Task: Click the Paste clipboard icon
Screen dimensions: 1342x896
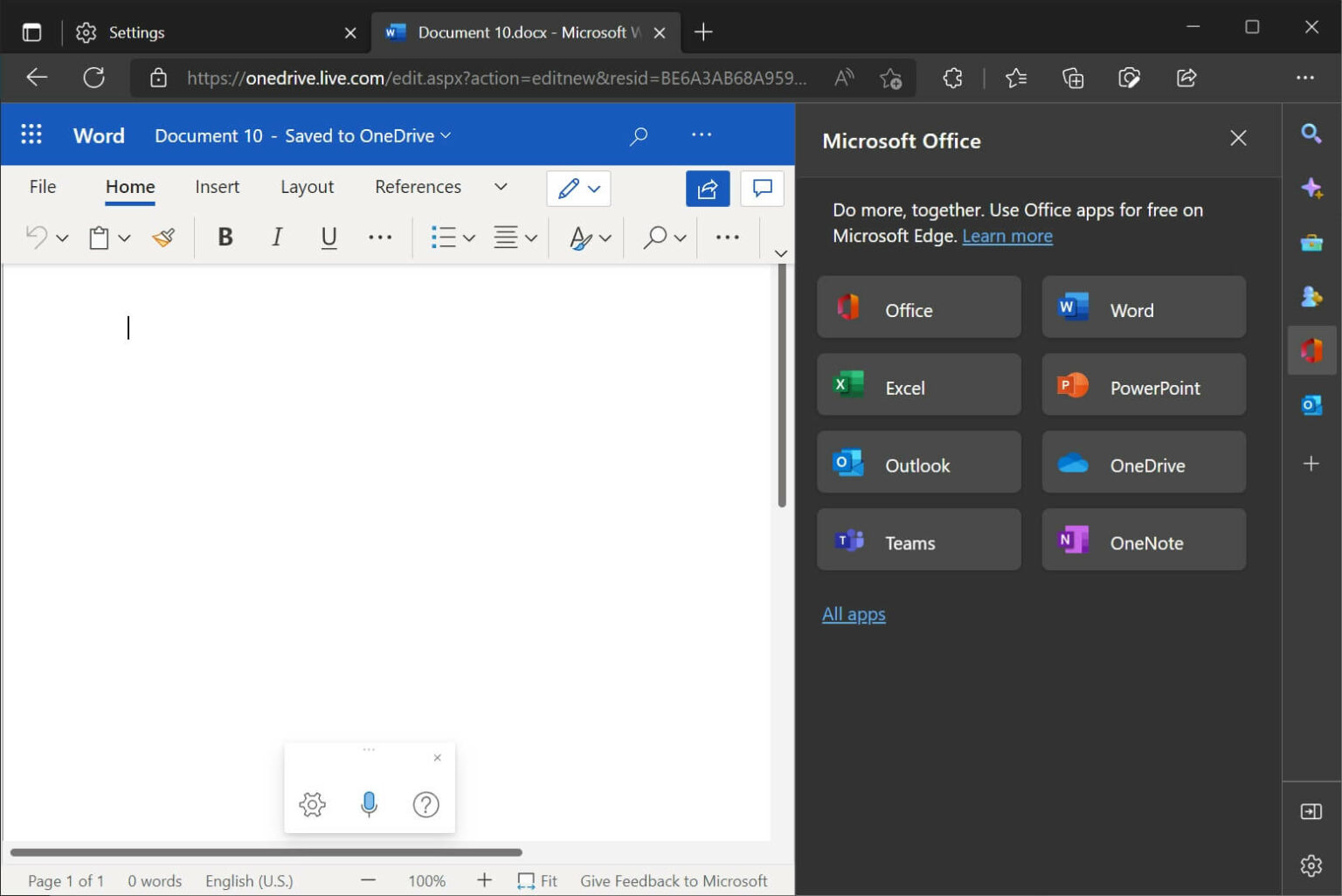Action: click(99, 237)
